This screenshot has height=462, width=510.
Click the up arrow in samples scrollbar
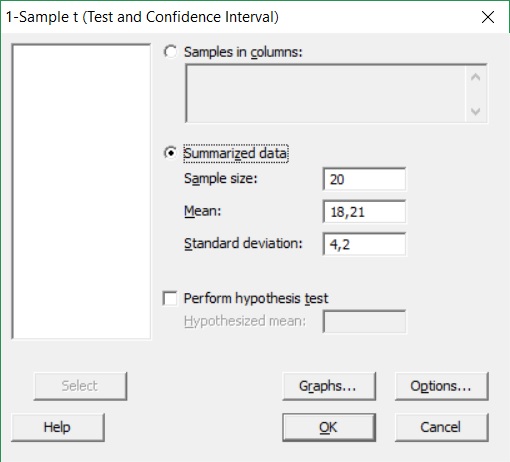(x=476, y=77)
